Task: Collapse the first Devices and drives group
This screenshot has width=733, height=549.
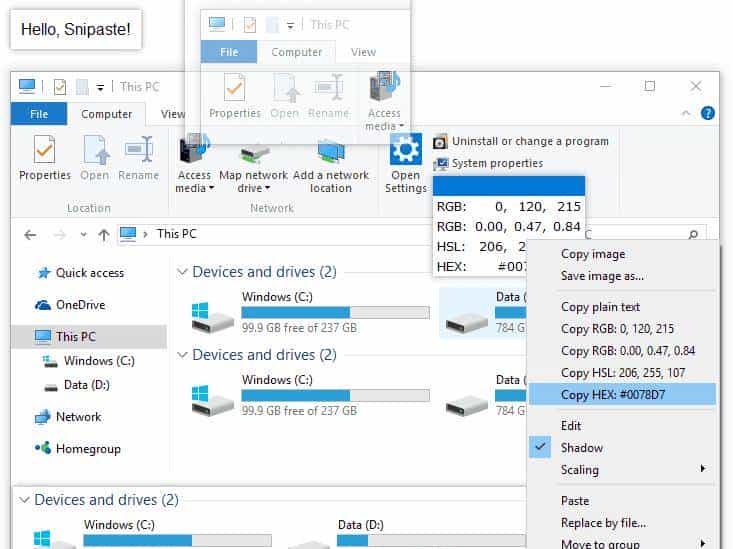Action: pos(182,272)
